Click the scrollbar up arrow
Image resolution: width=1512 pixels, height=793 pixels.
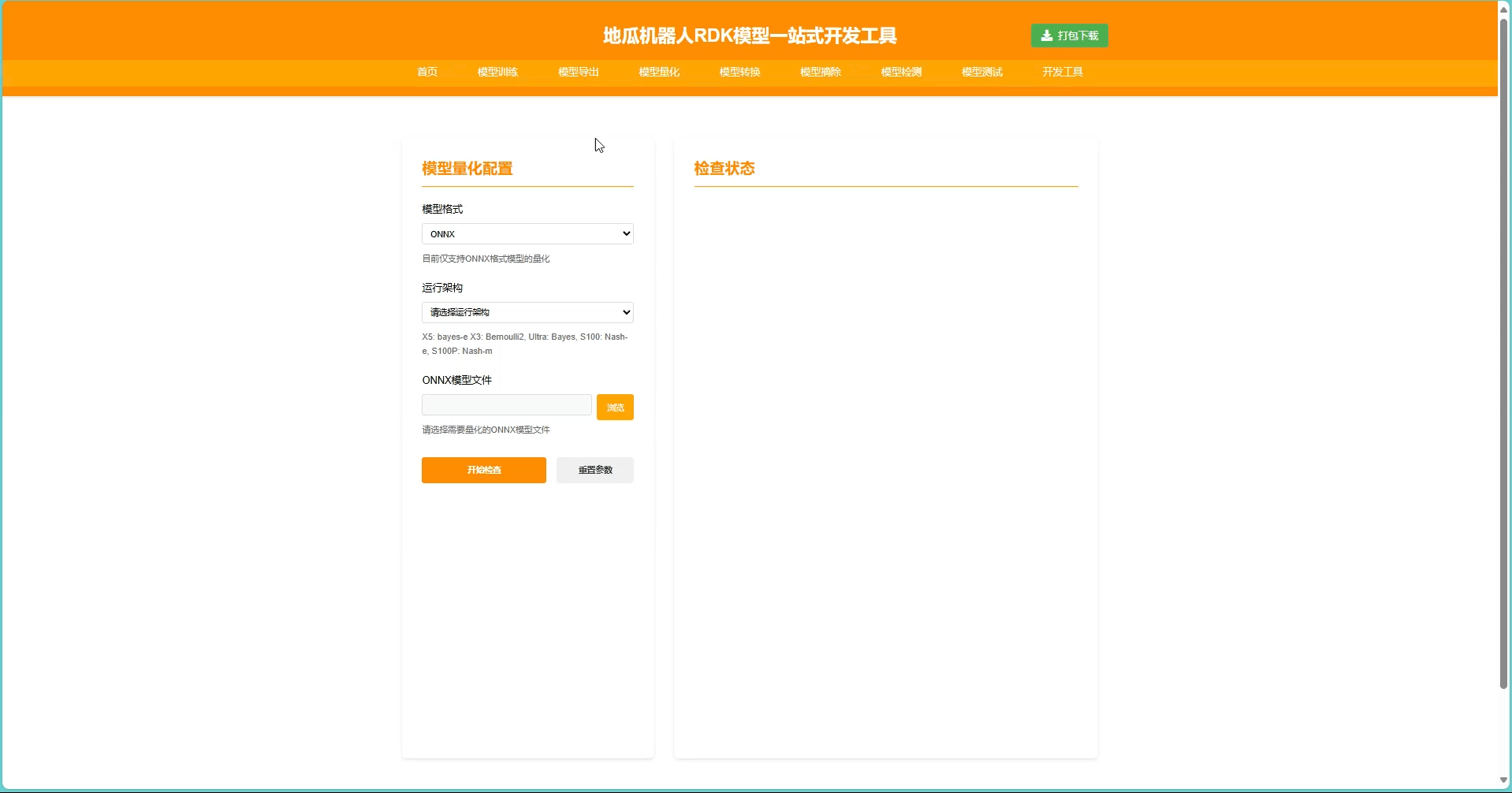point(1504,9)
